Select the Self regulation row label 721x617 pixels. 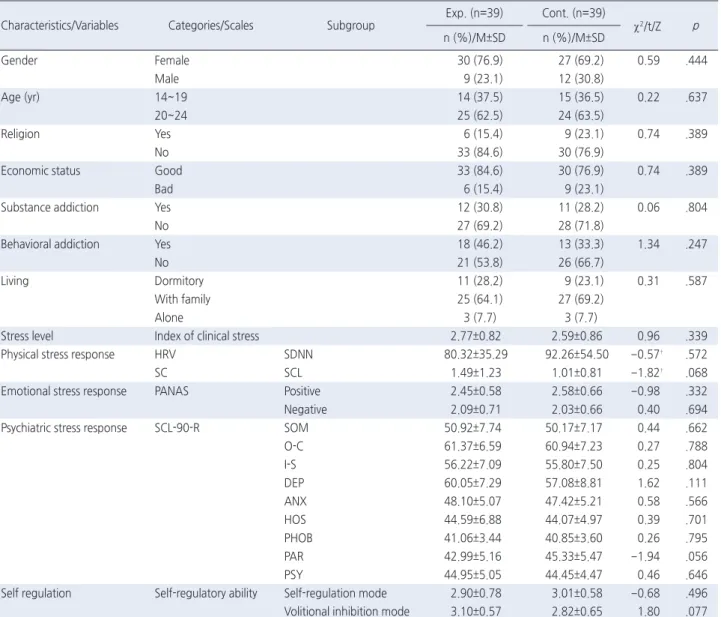click(x=36, y=594)
